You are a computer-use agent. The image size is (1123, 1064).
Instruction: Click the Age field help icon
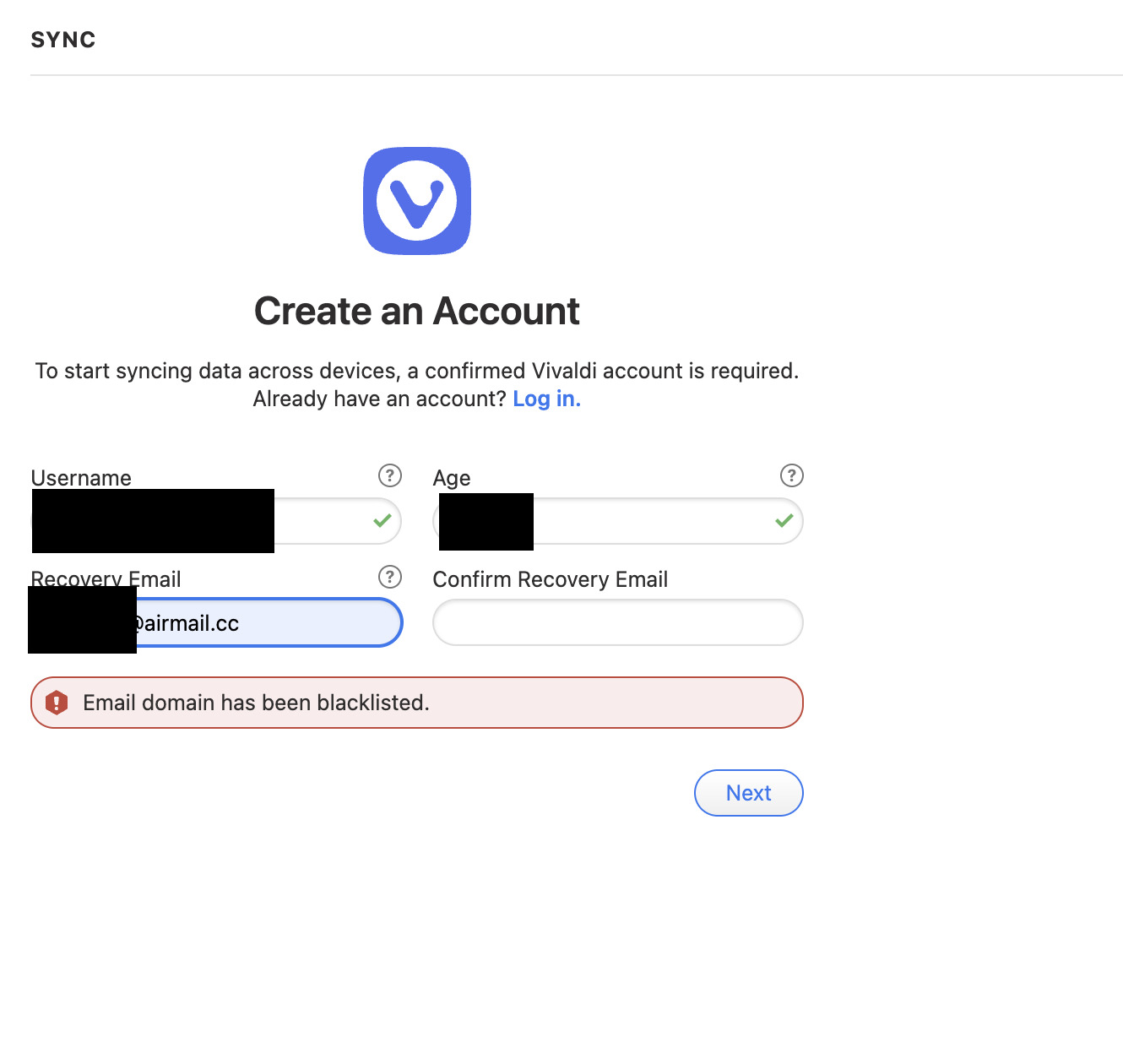pyautogui.click(x=791, y=475)
